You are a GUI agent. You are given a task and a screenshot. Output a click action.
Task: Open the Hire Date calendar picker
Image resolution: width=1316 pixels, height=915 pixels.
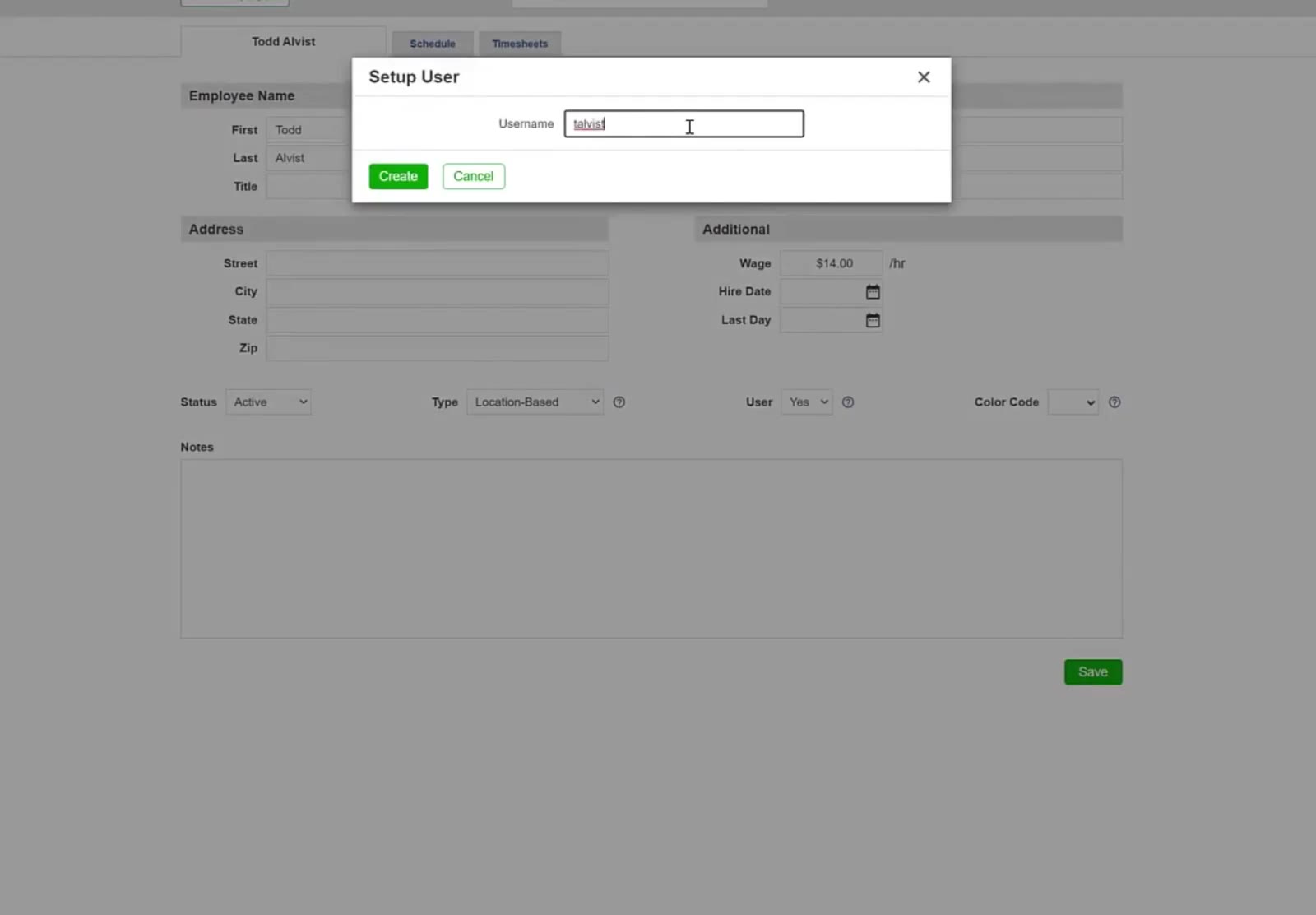(873, 291)
